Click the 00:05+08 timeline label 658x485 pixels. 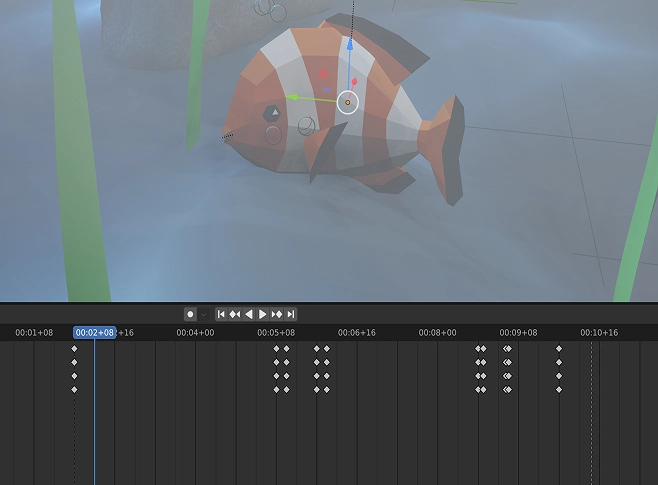click(x=276, y=333)
